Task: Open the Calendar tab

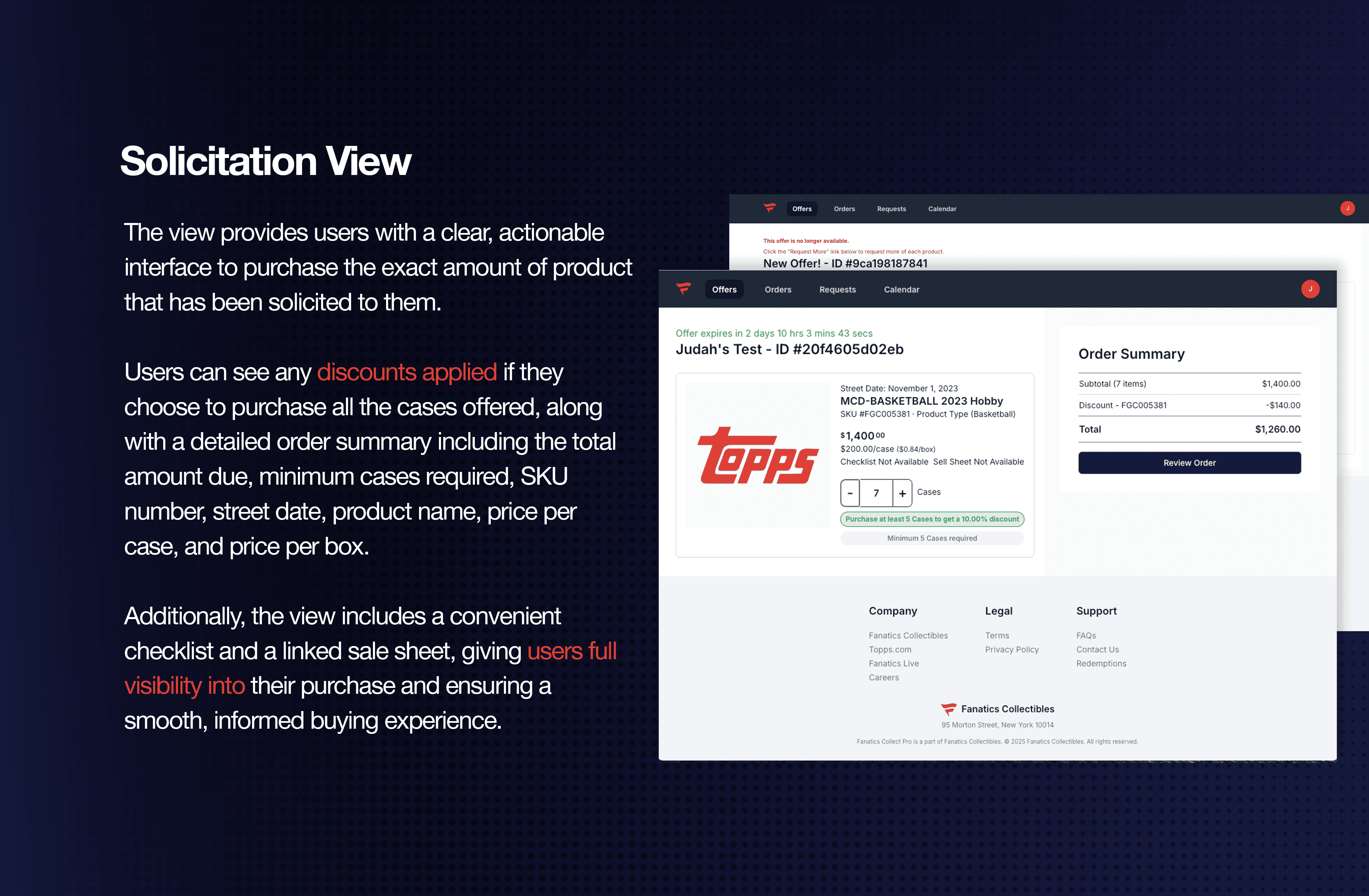Action: click(x=901, y=289)
